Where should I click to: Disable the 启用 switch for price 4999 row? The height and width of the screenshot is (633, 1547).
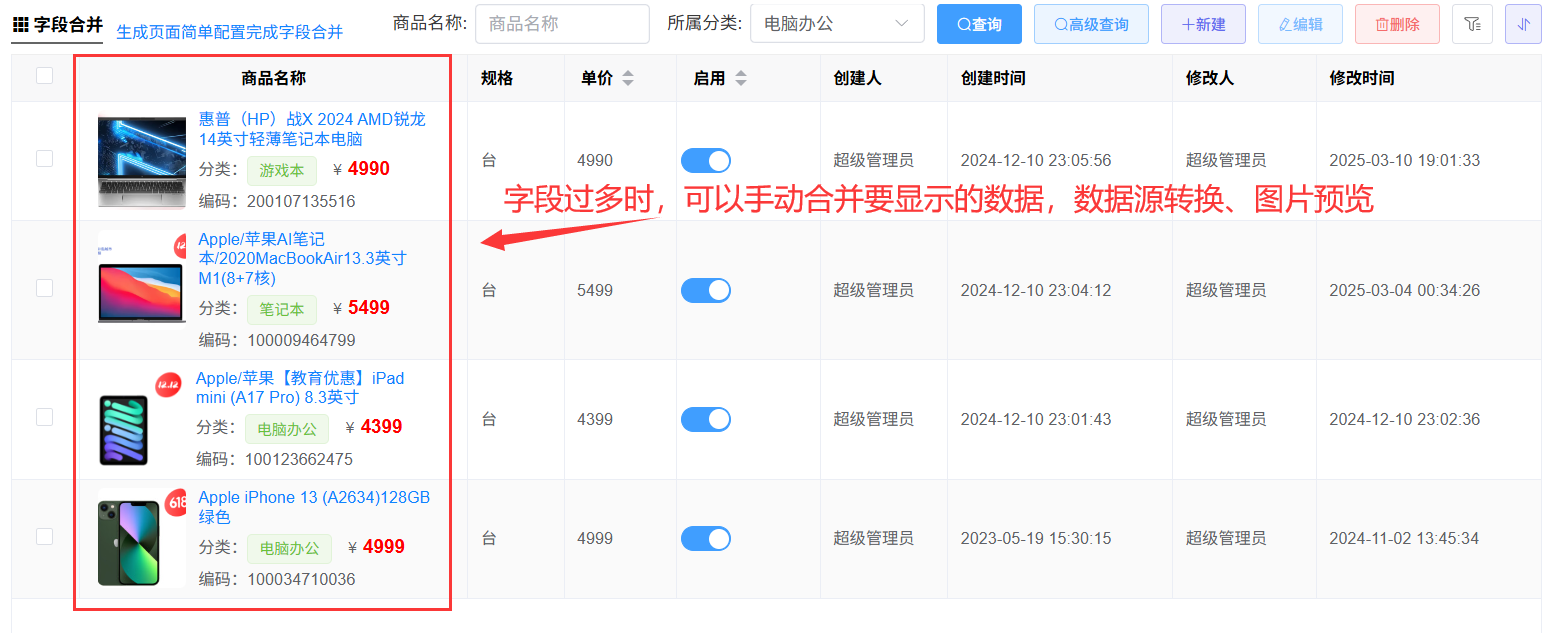pos(706,539)
